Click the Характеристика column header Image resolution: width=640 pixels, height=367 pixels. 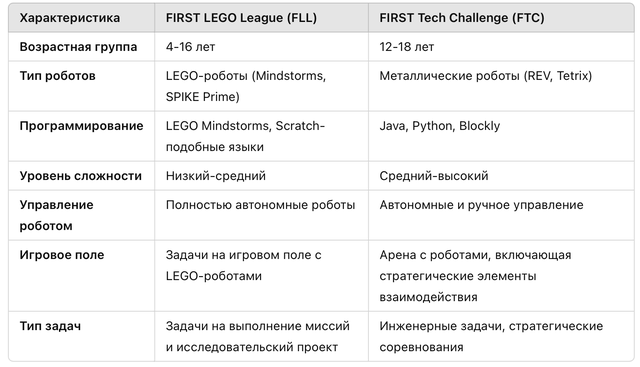(70, 18)
